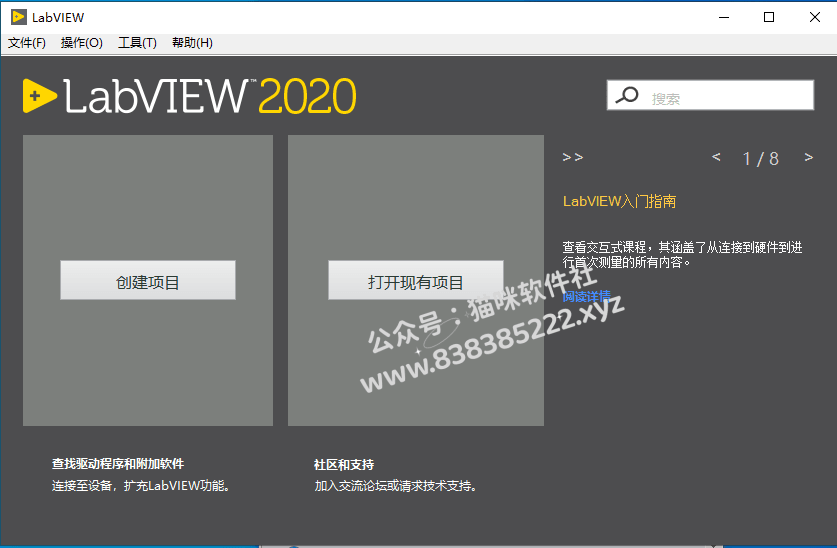Click 连接至设备，扩充LabVIEW功能 description text

pos(141,486)
